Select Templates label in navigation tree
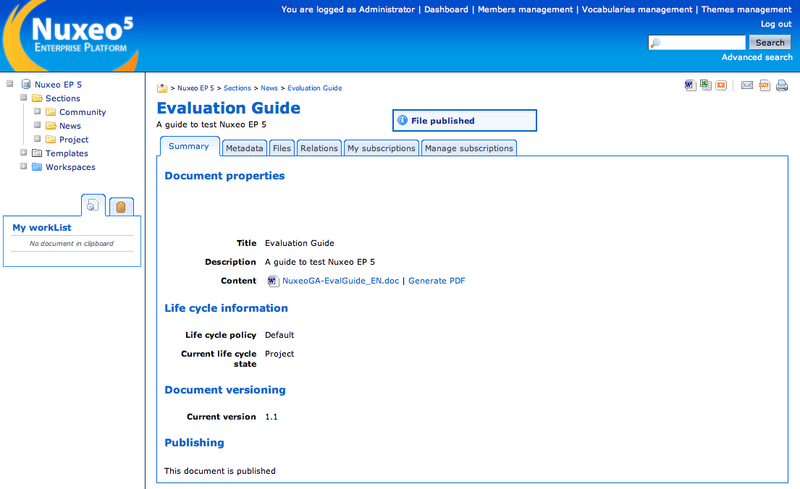Screen dimensions: 800x489 click(67, 154)
